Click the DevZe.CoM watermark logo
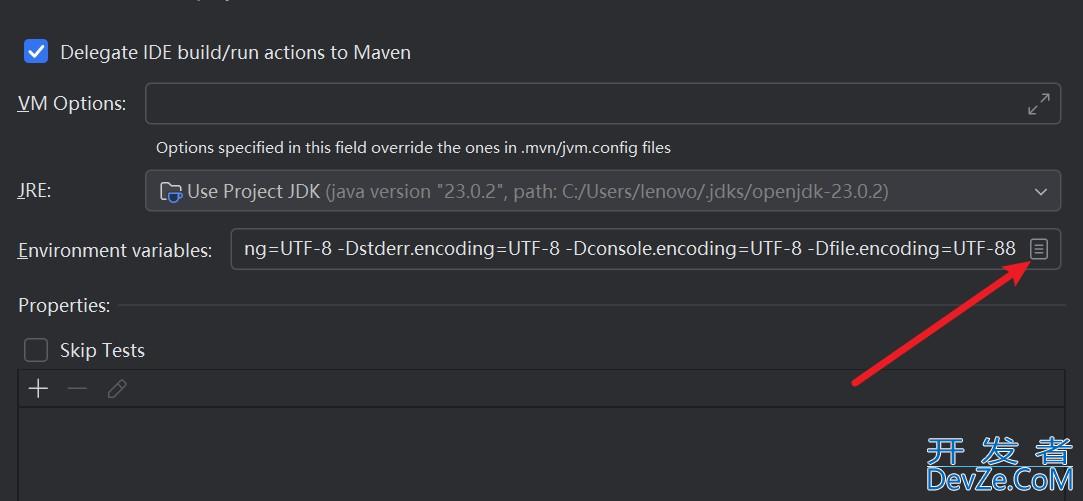Screen dimensions: 1083x501 [998, 466]
